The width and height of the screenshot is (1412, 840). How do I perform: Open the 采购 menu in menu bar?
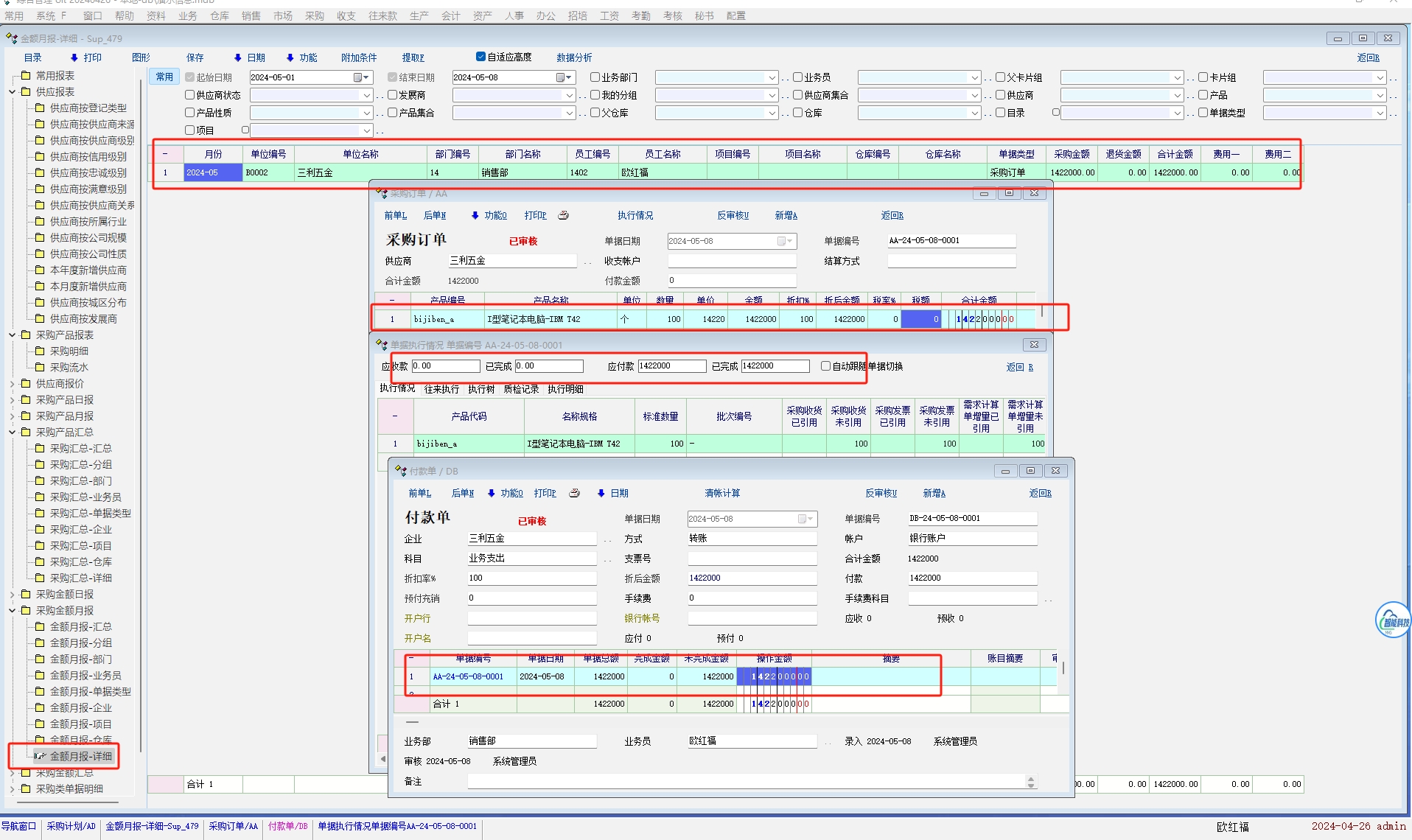(x=314, y=15)
